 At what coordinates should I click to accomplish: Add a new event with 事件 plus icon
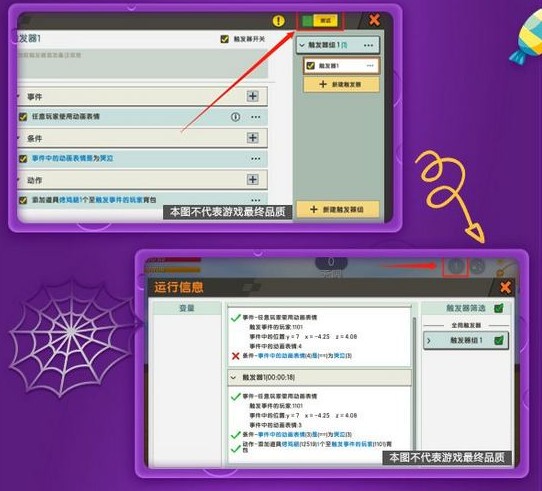coord(253,96)
